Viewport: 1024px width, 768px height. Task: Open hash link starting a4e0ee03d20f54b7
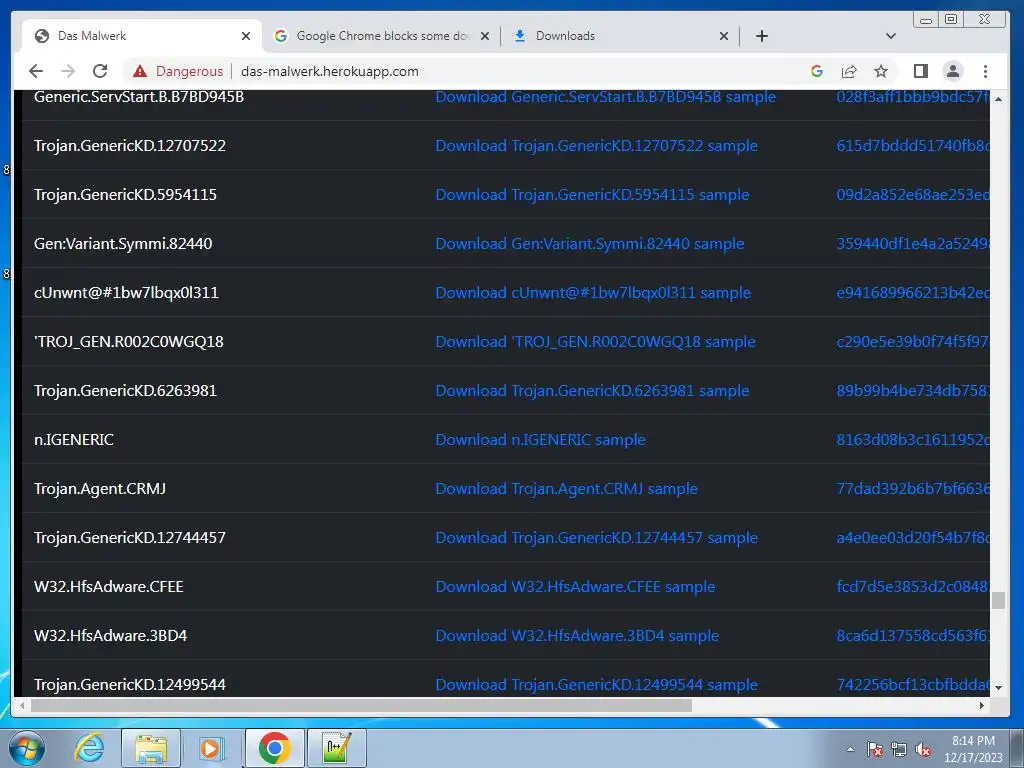pos(913,537)
